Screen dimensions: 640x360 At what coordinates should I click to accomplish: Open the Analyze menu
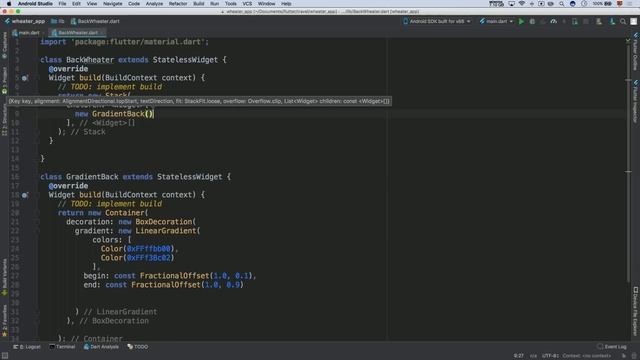[x=154, y=4]
